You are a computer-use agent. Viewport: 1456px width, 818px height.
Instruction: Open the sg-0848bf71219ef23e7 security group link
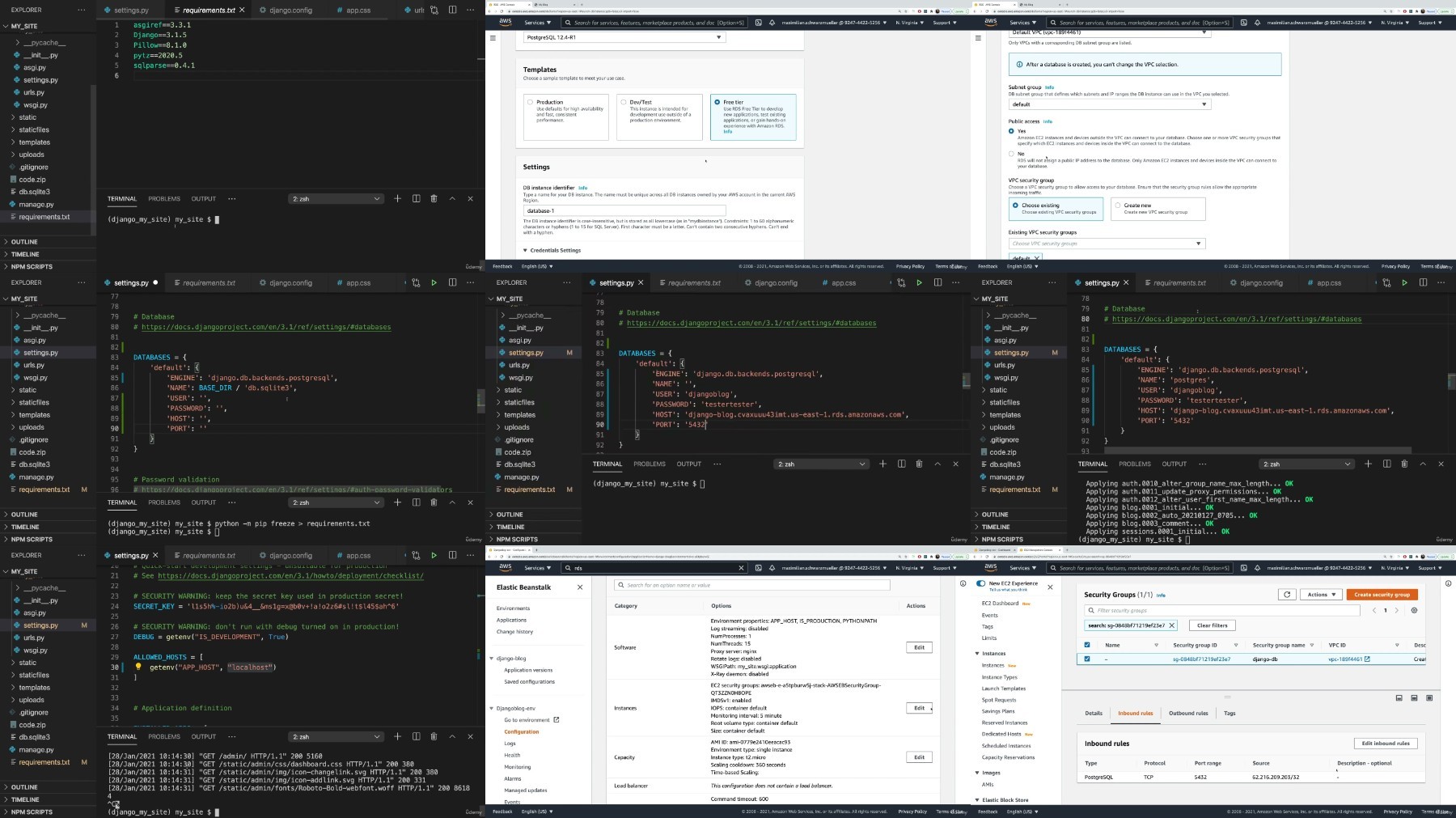coord(1202,659)
